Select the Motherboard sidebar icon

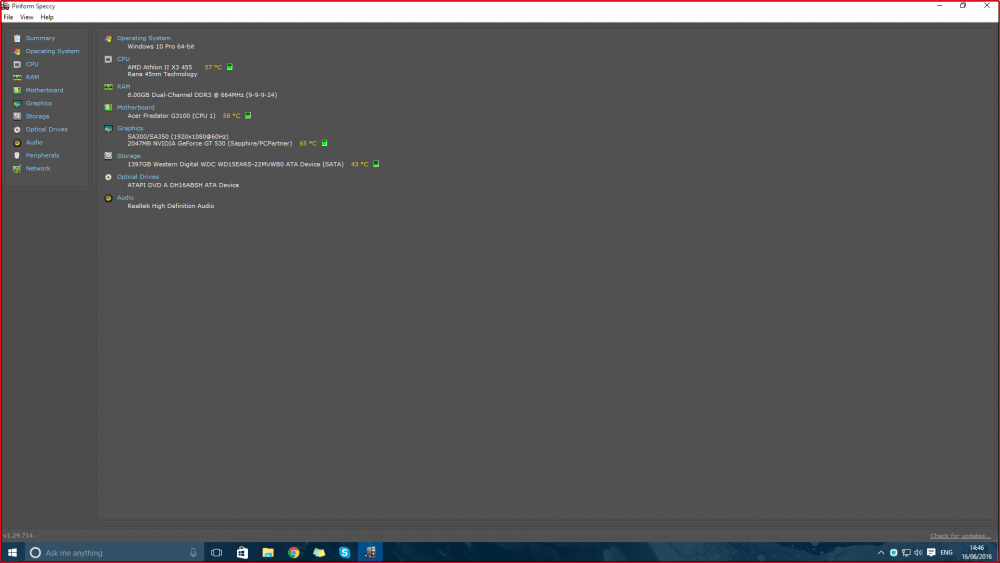click(x=17, y=91)
